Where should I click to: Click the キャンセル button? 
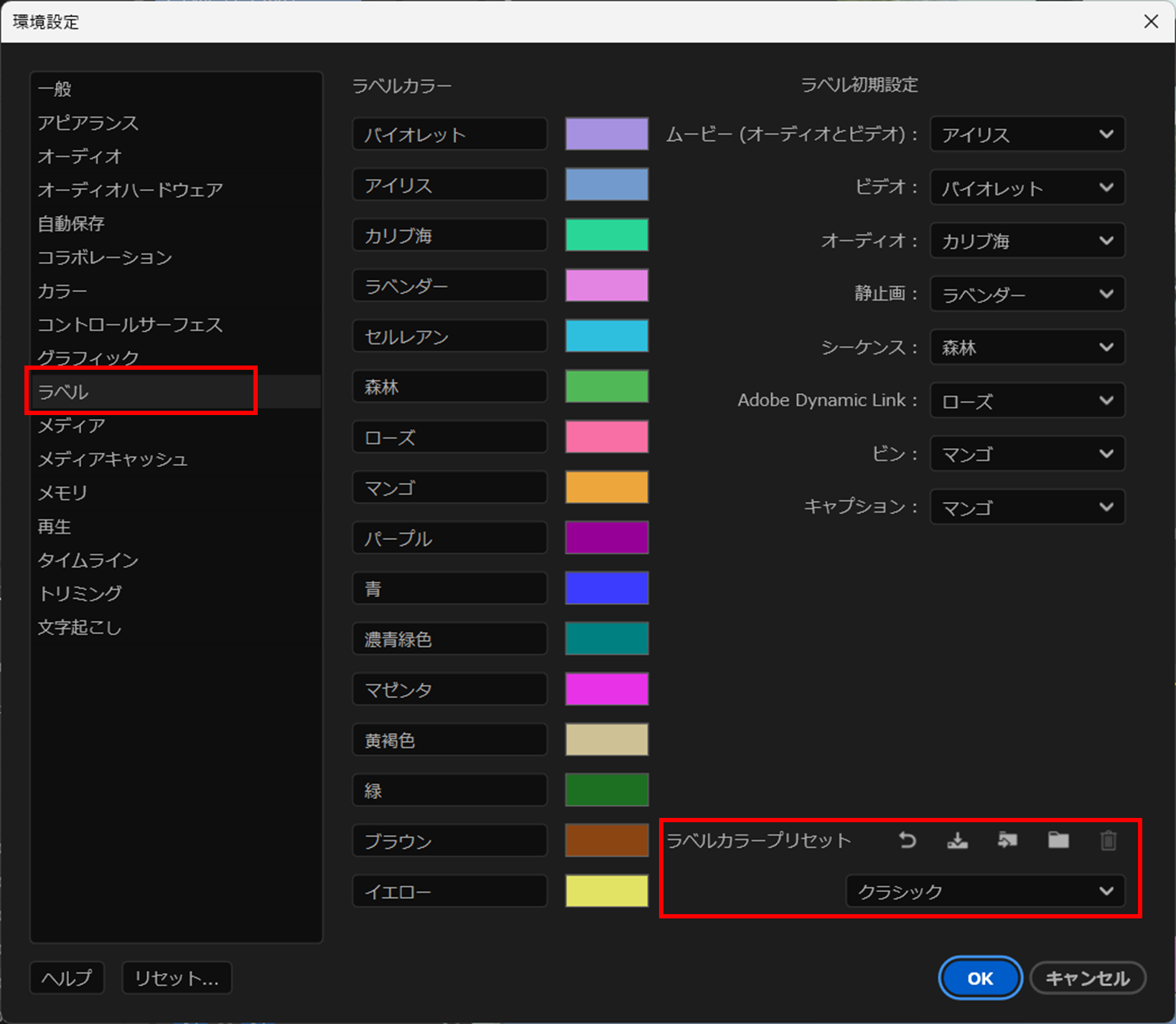[1086, 977]
